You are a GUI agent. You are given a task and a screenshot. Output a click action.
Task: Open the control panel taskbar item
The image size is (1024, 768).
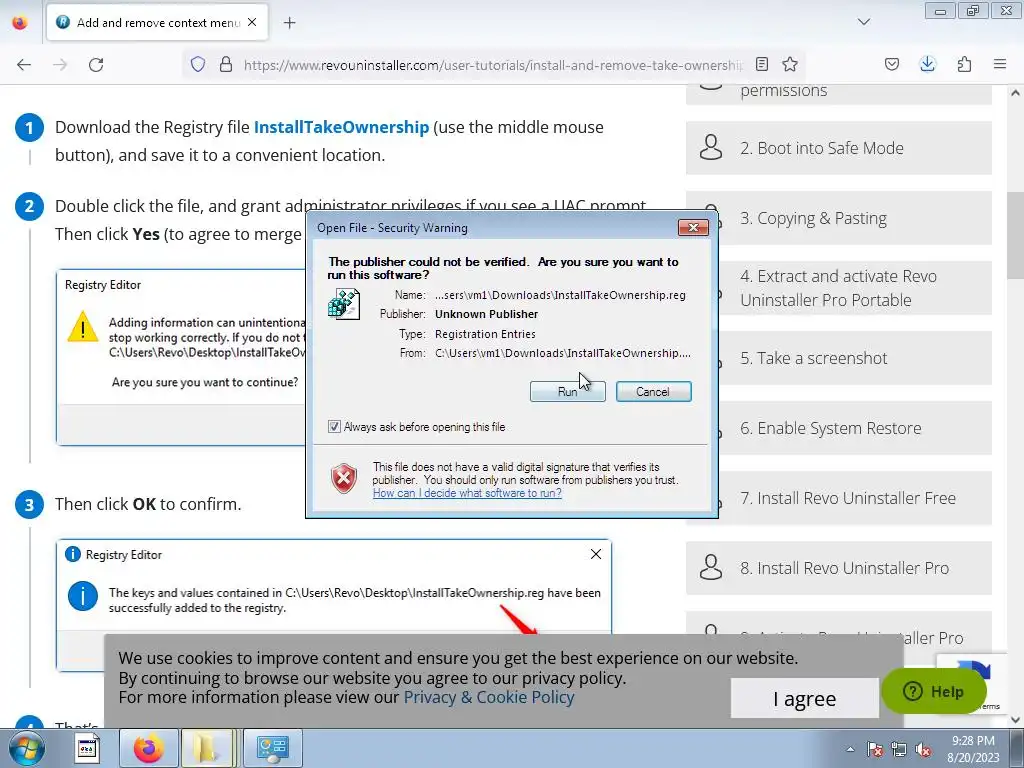[x=272, y=748]
